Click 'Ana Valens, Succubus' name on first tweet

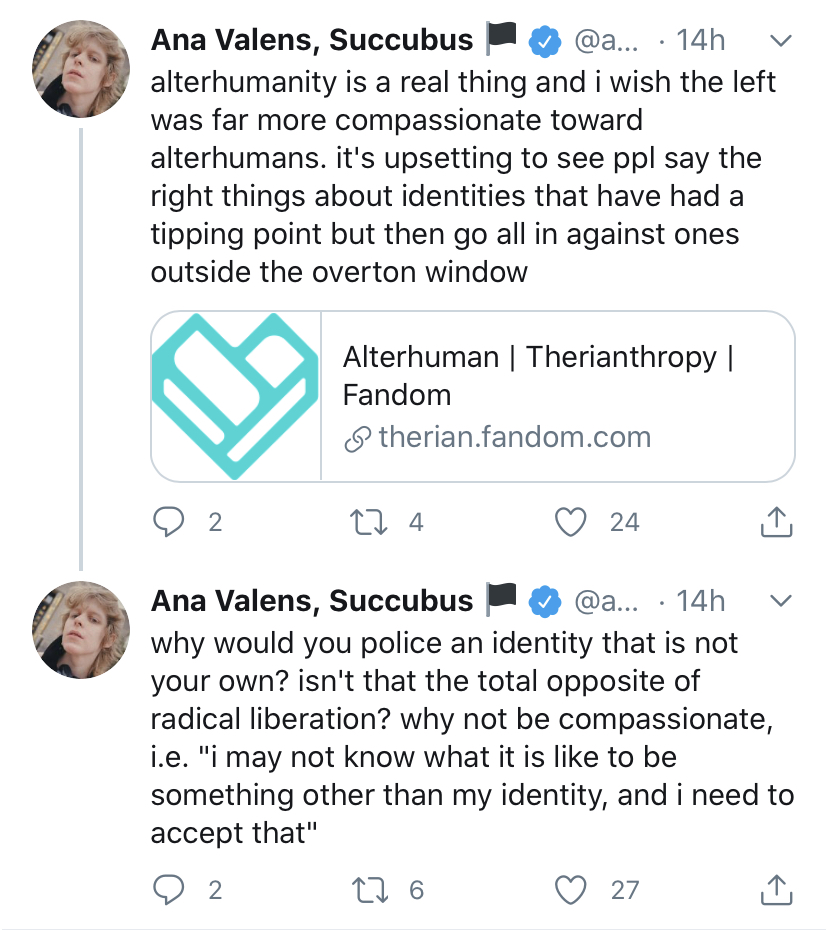click(x=311, y=40)
